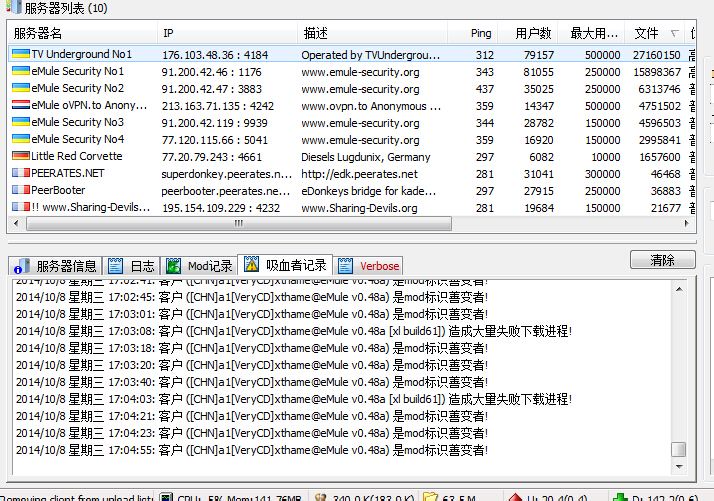Viewport: 714px width, 501px height.
Task: Click the log panel scroll down arrow
Action: (679, 466)
